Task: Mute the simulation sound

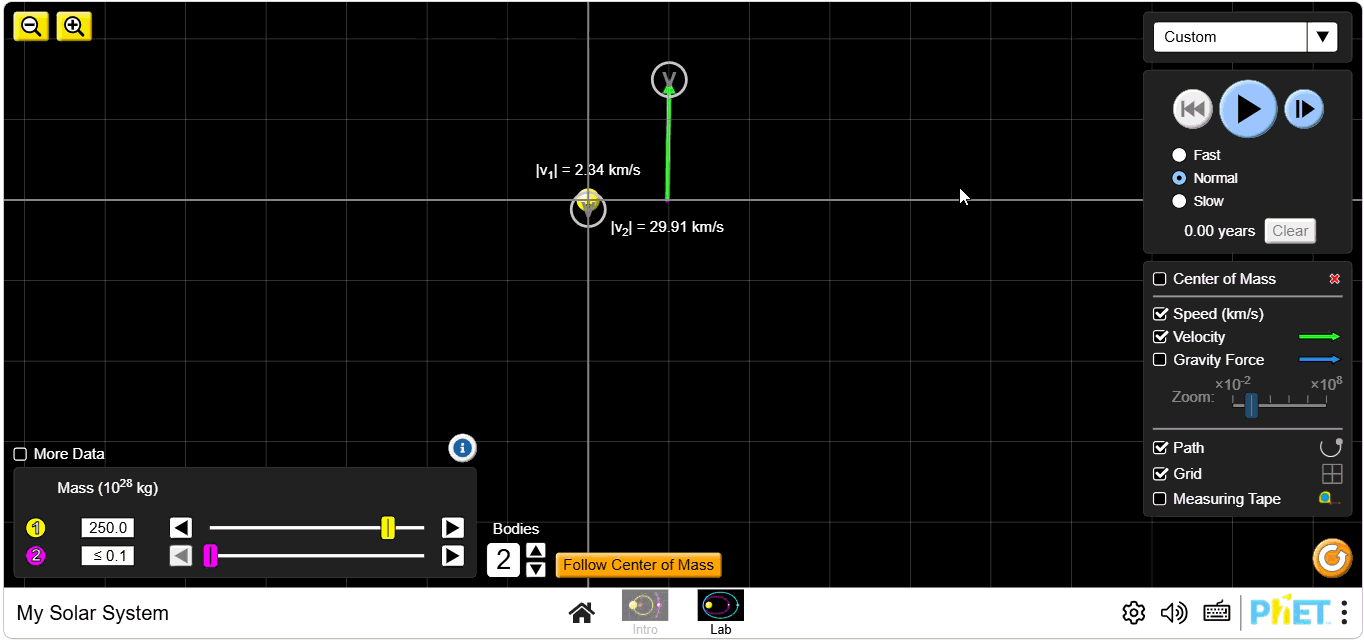Action: tap(1174, 612)
